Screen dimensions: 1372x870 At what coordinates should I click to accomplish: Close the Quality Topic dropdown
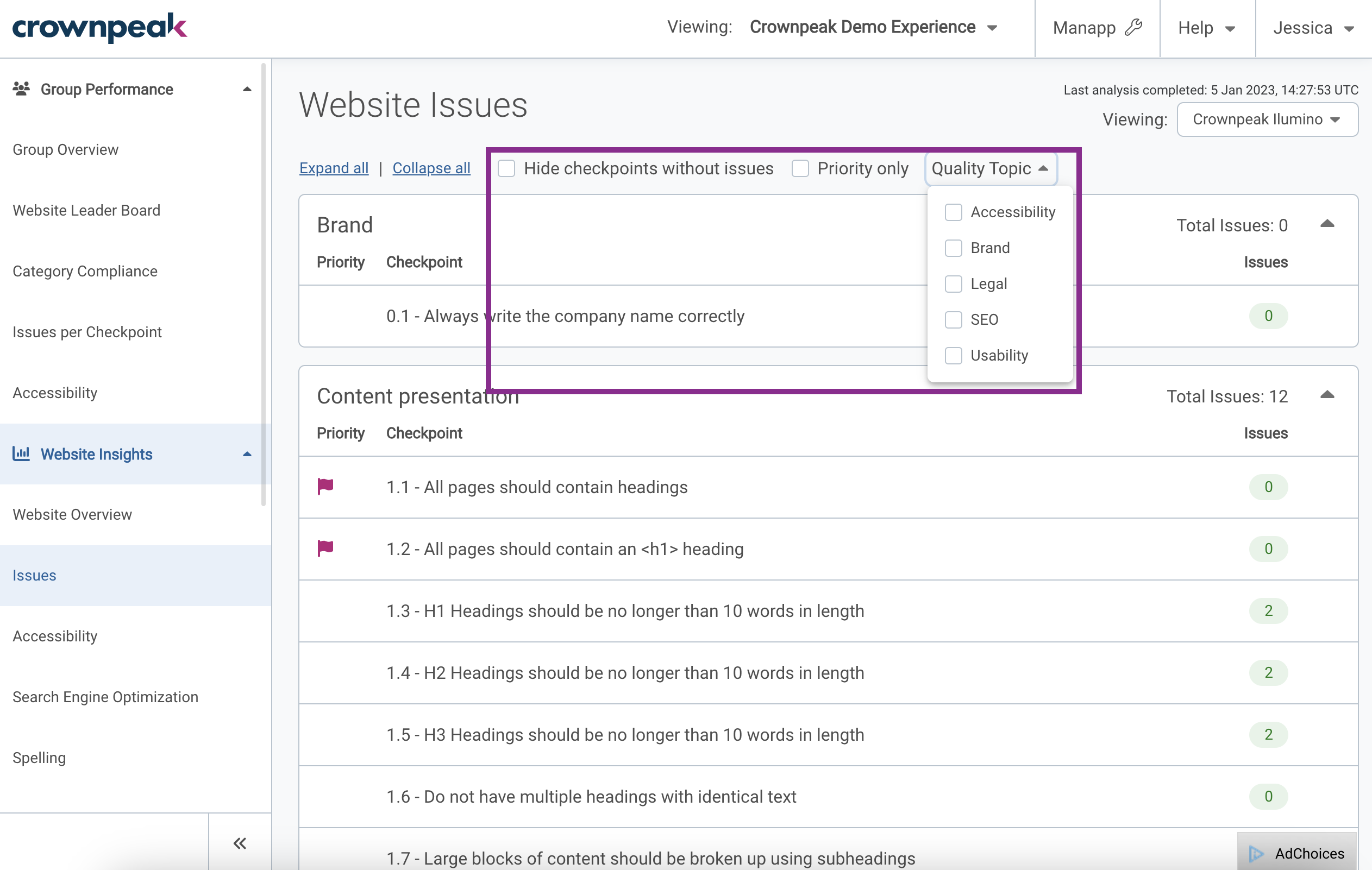pyautogui.click(x=991, y=168)
